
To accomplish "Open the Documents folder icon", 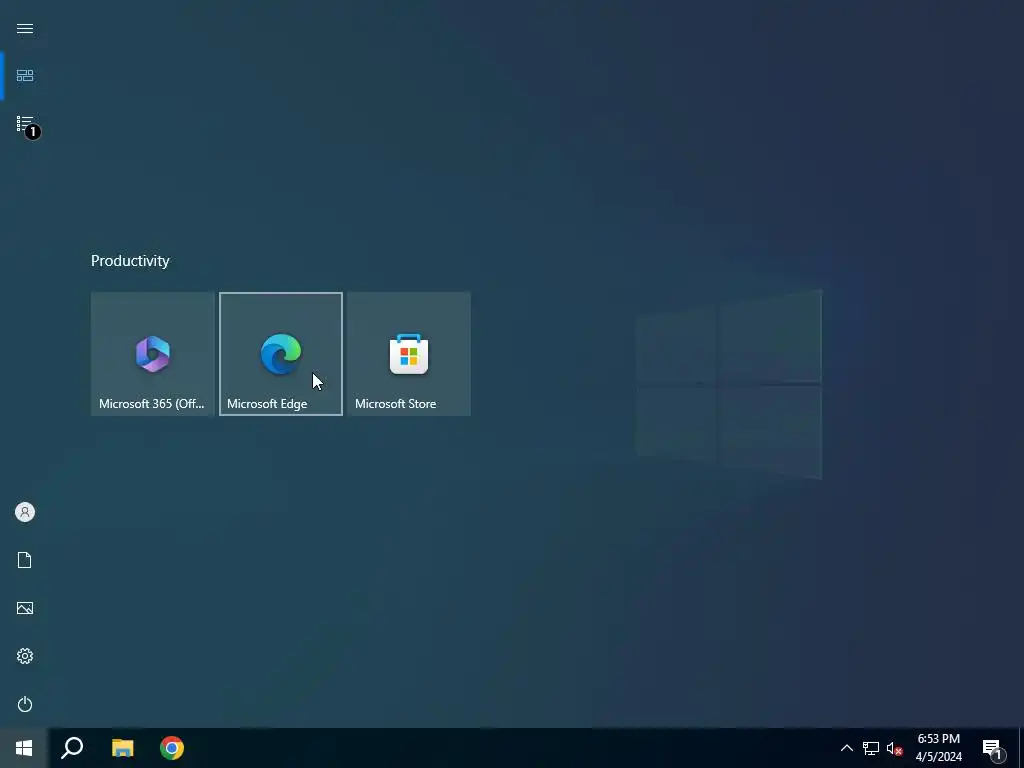I will click(25, 560).
